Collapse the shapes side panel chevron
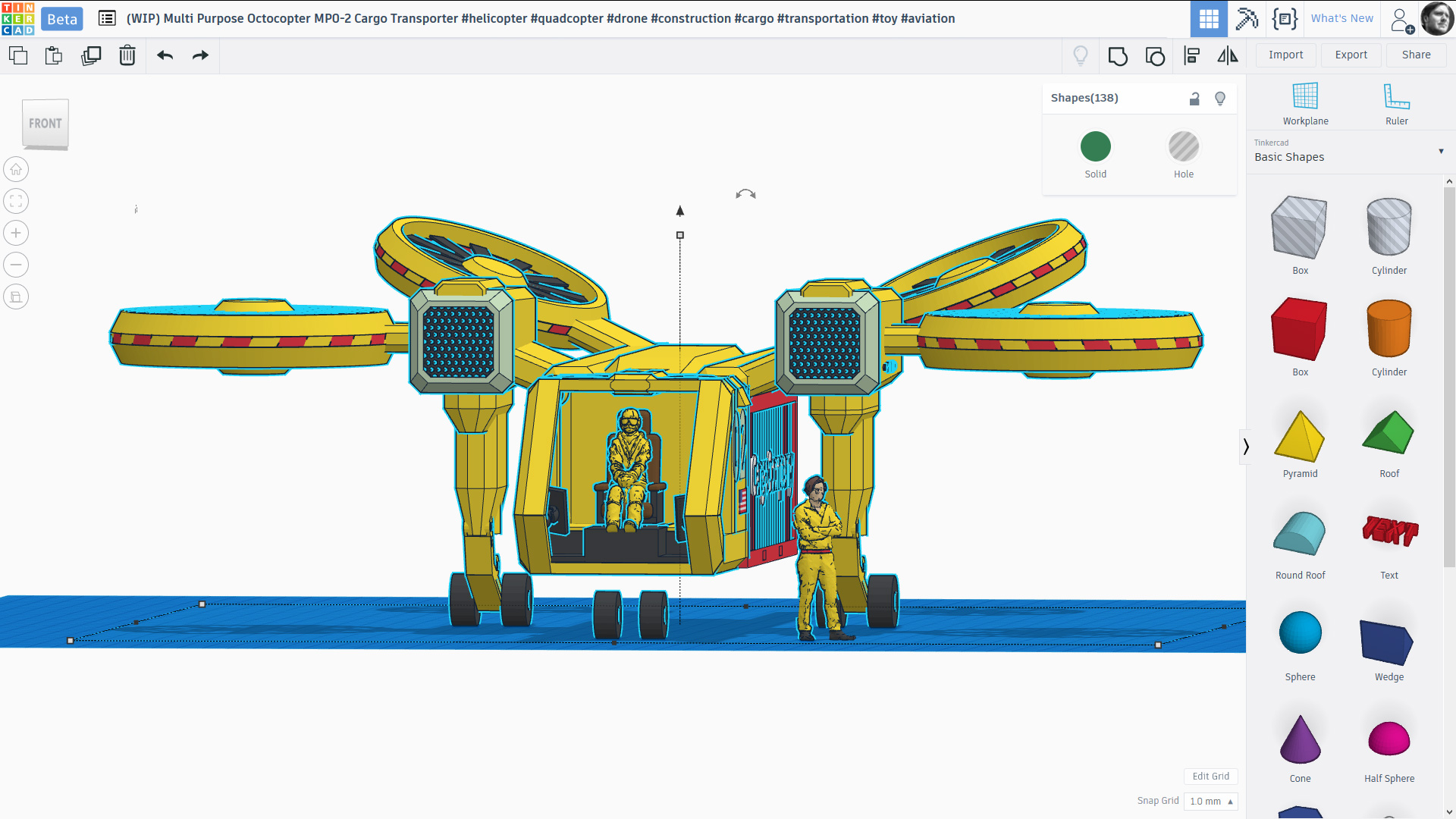 (x=1245, y=447)
